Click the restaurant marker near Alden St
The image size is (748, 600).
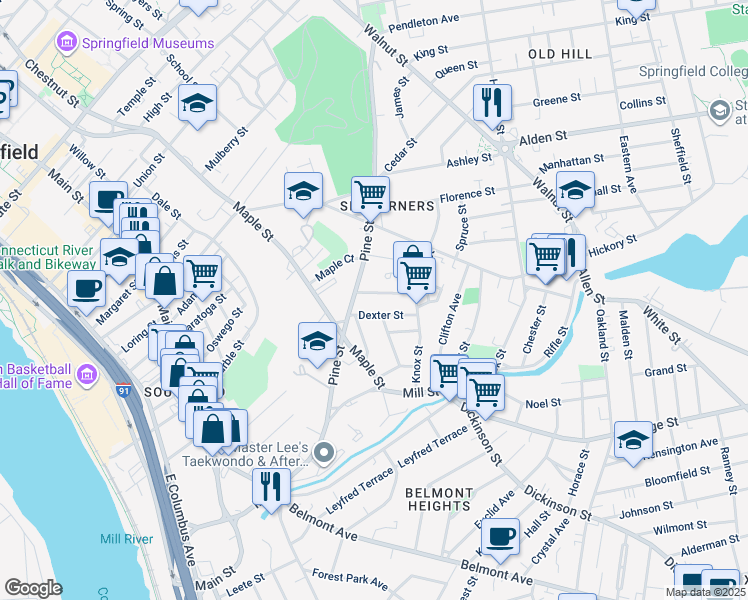(x=492, y=102)
